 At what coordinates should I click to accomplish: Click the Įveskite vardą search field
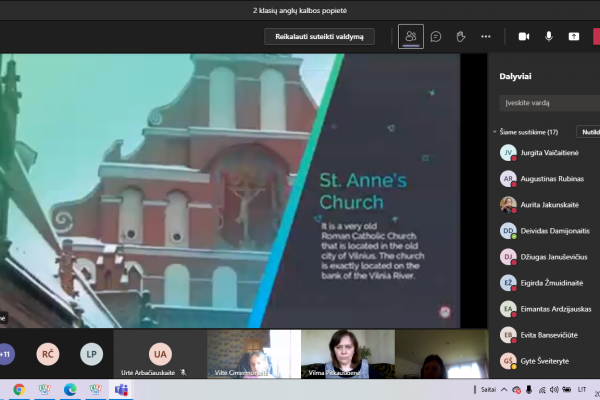(x=549, y=103)
